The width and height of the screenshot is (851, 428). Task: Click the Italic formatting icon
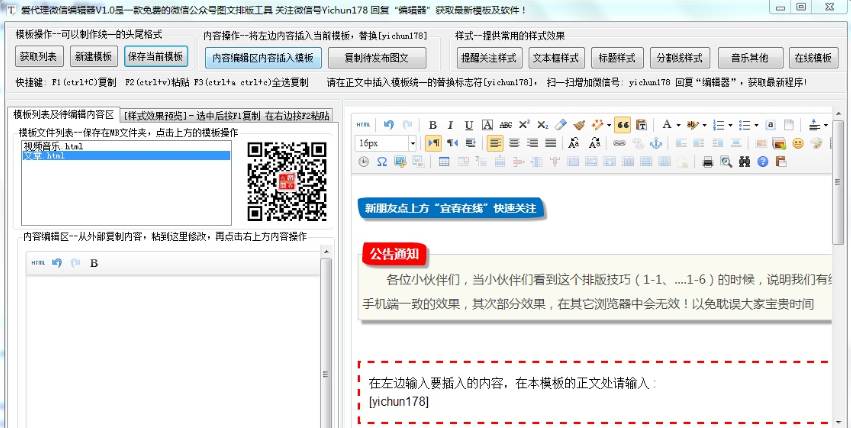(451, 125)
